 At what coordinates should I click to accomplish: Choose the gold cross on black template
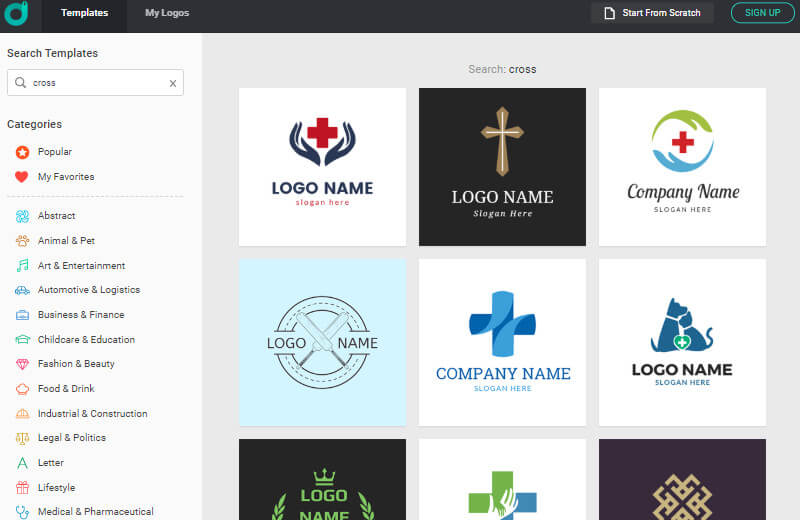tap(502, 166)
